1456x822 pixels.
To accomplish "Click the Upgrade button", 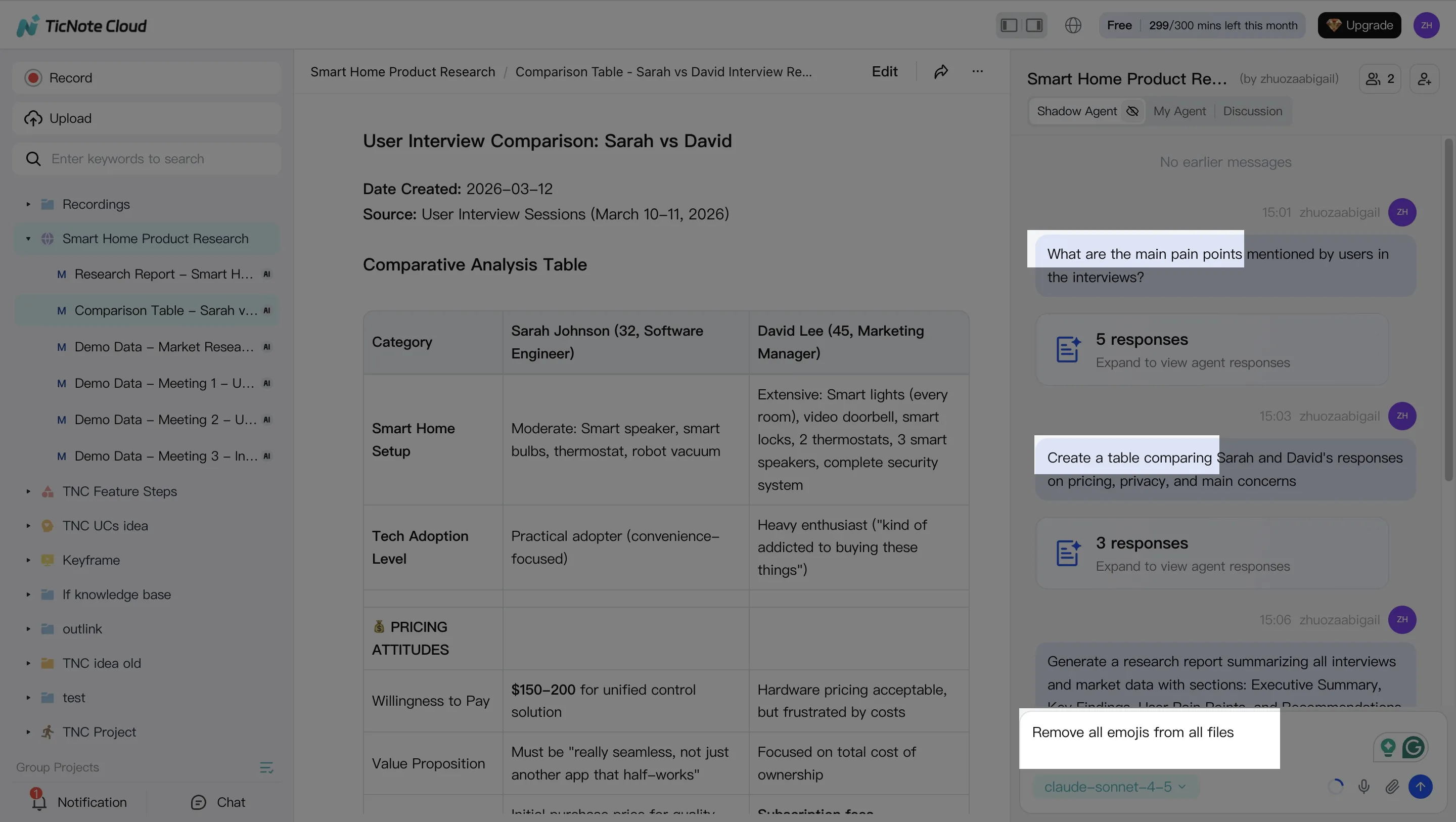I will 1359,25.
